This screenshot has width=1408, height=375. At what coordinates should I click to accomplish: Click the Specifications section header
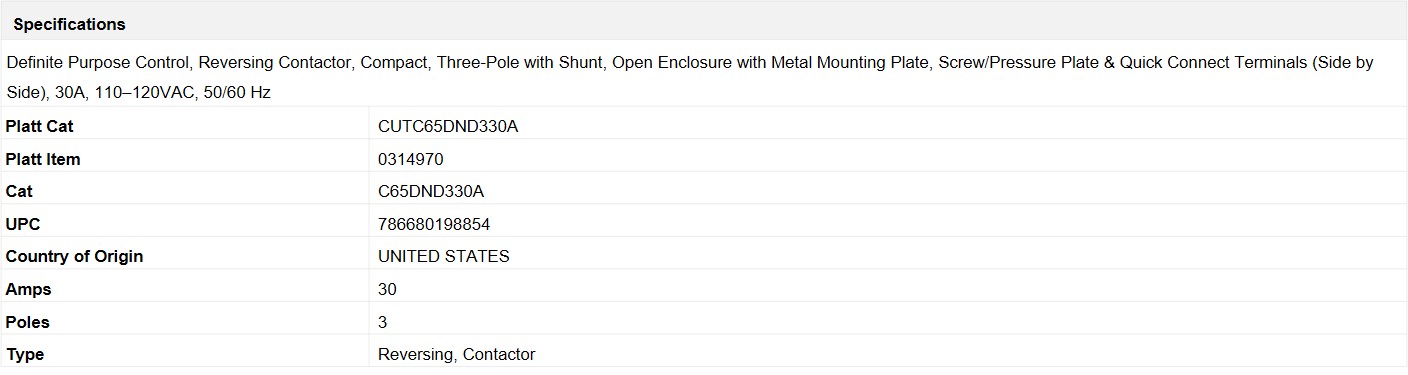pos(69,24)
